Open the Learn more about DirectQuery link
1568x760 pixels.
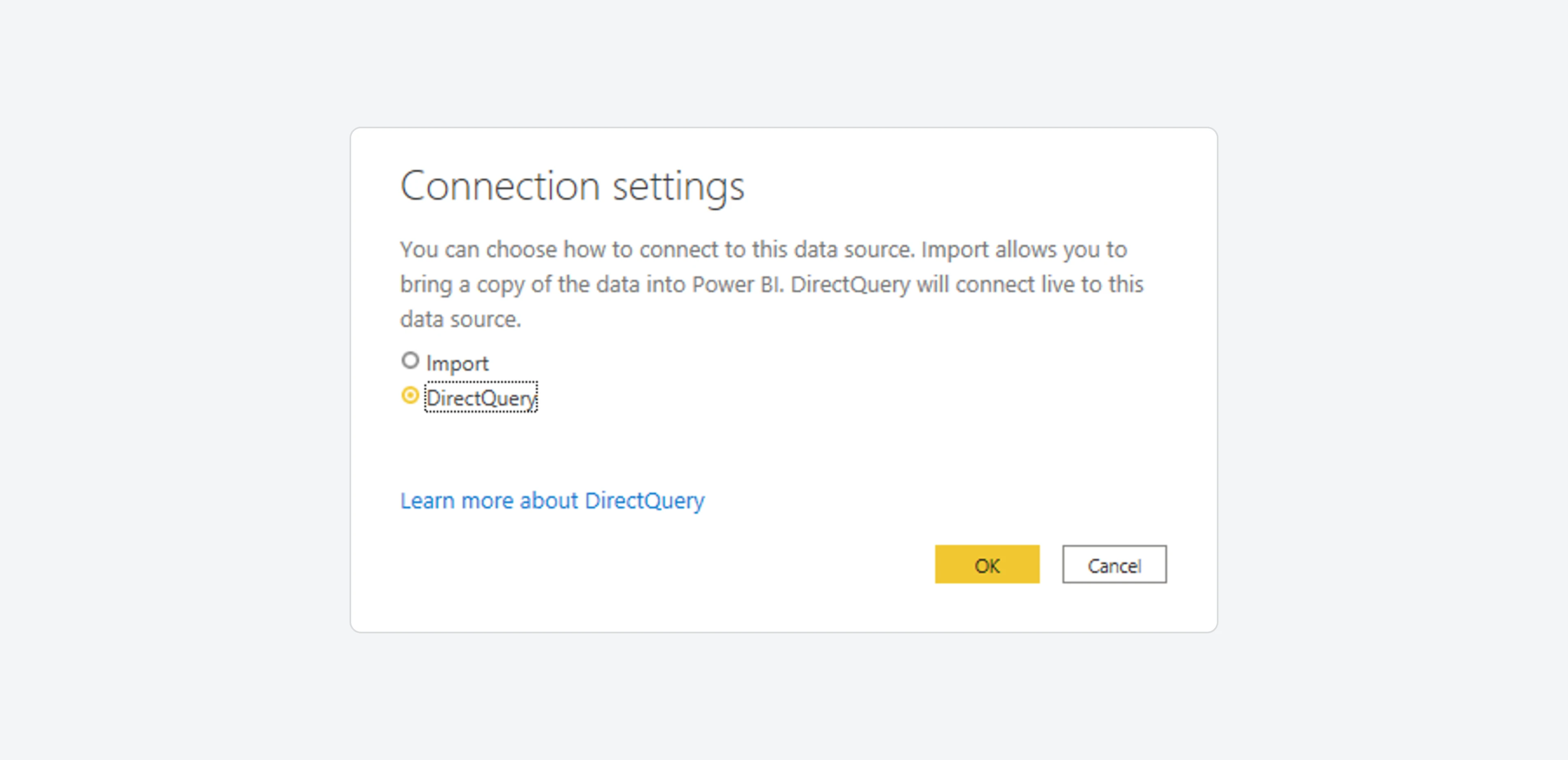pos(552,501)
